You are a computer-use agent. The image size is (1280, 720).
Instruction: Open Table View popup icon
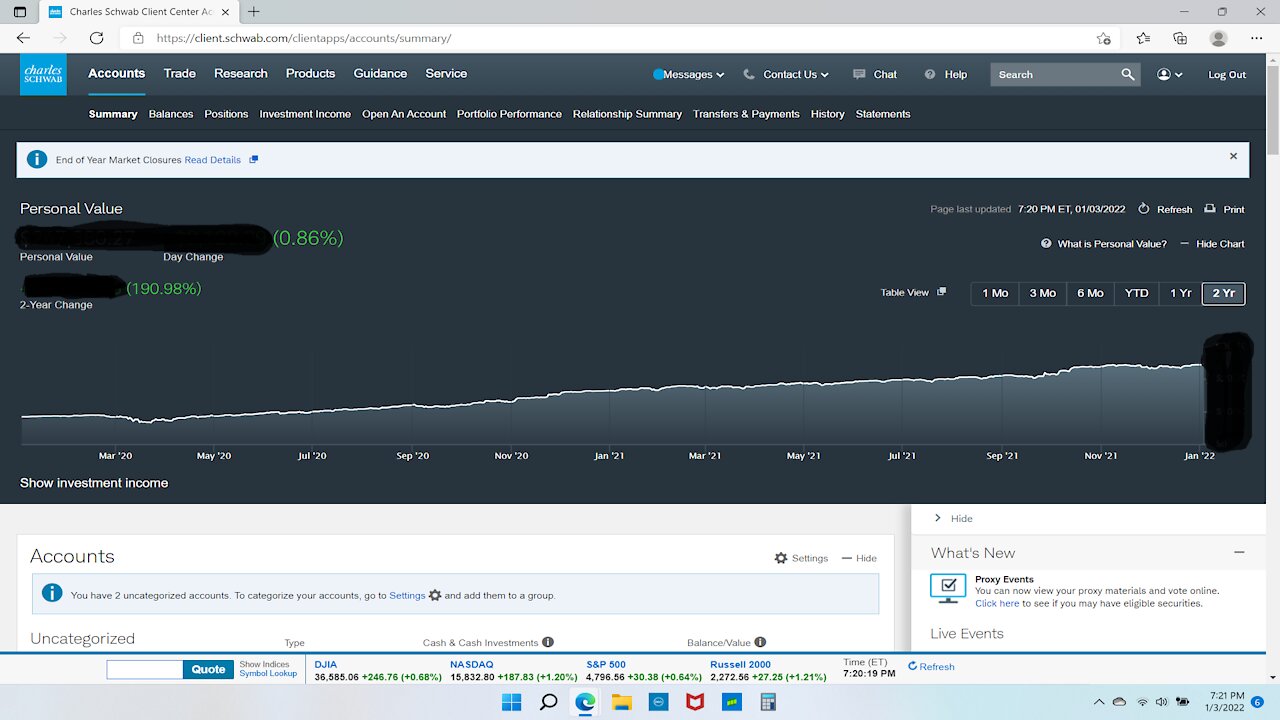[941, 292]
